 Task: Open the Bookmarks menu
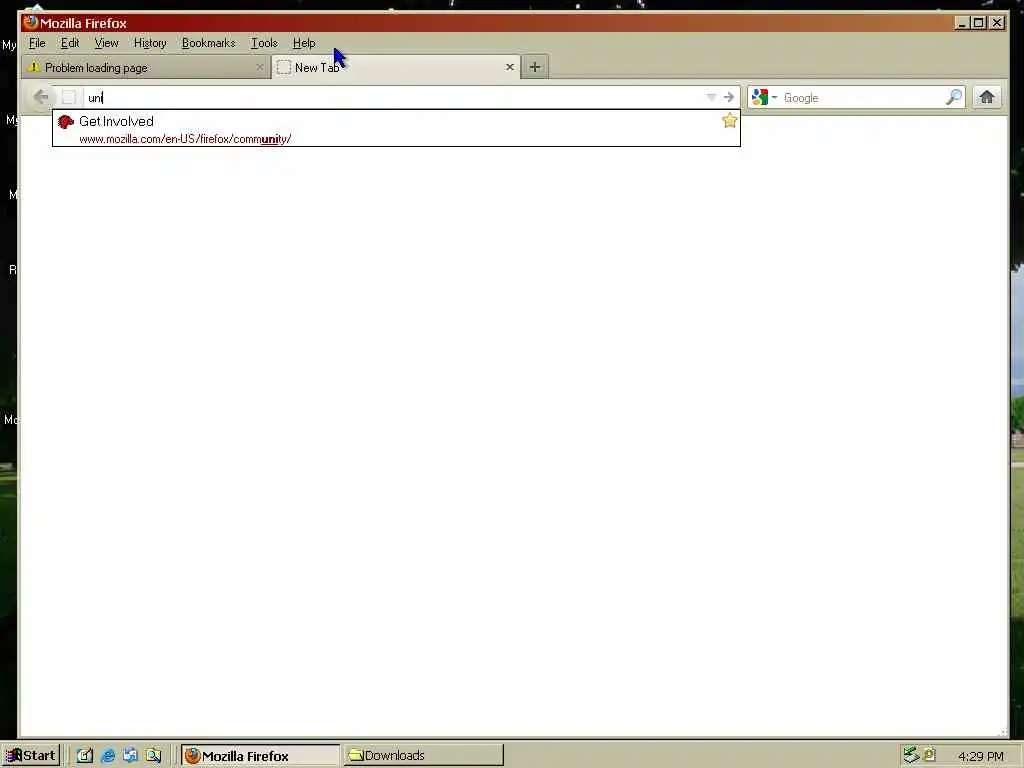(x=208, y=43)
